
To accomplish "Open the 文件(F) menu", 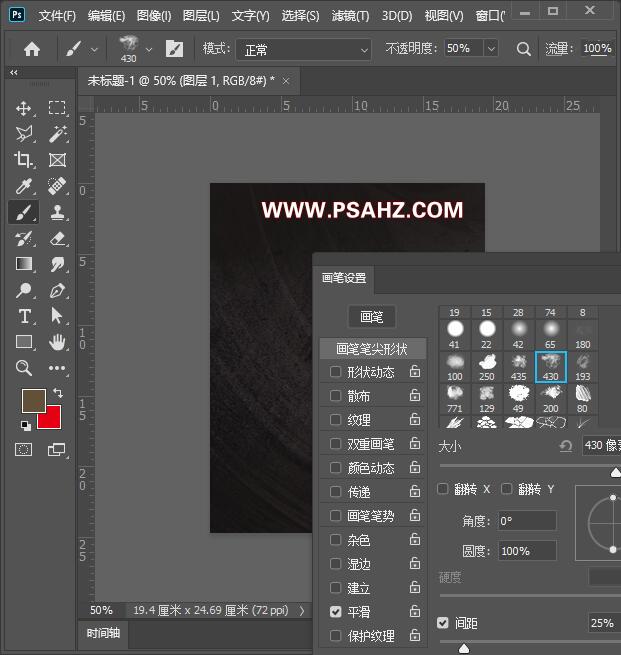I will [x=57, y=16].
